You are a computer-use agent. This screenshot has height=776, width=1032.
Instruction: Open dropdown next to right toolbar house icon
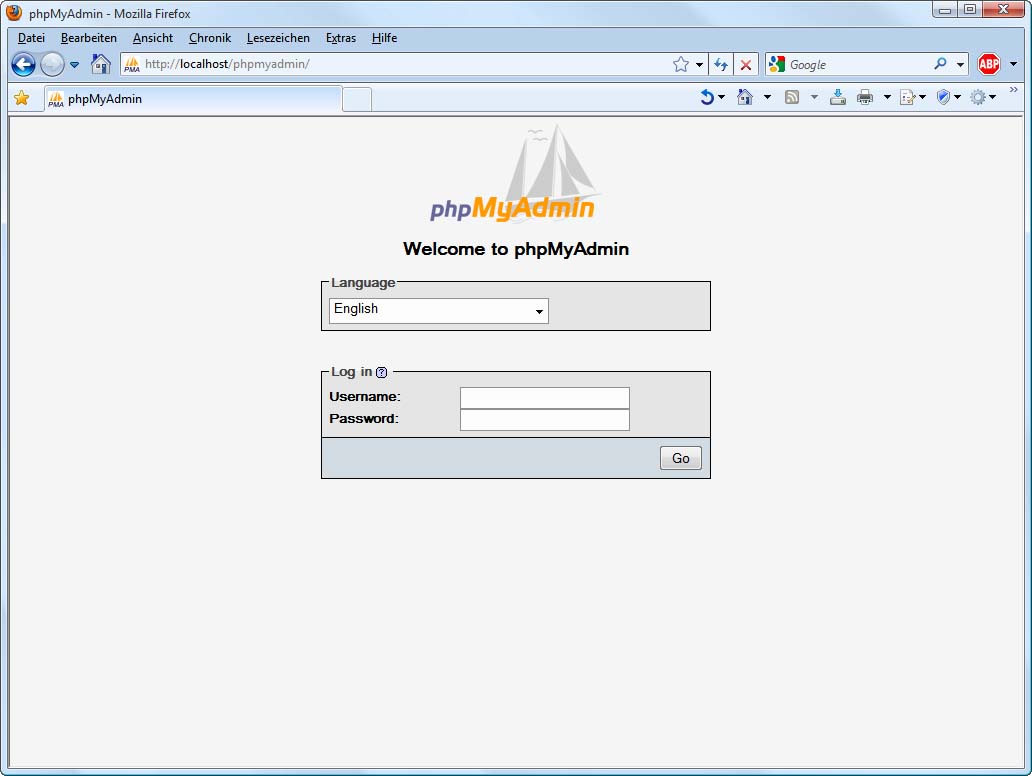click(767, 97)
